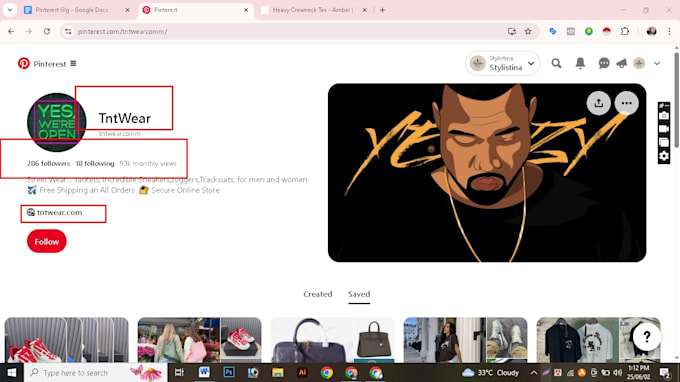Share the TntWear profile via upload icon
The width and height of the screenshot is (680, 382).
[598, 103]
